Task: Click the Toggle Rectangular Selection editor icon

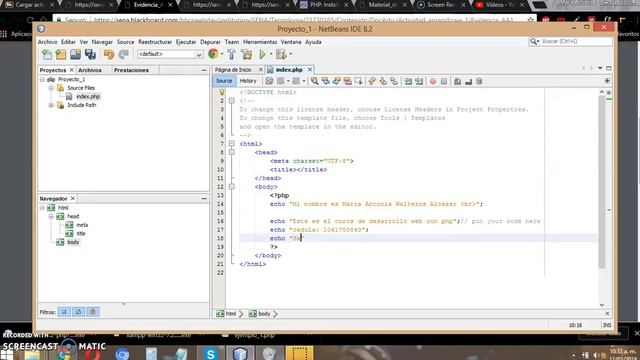Action: (358, 81)
